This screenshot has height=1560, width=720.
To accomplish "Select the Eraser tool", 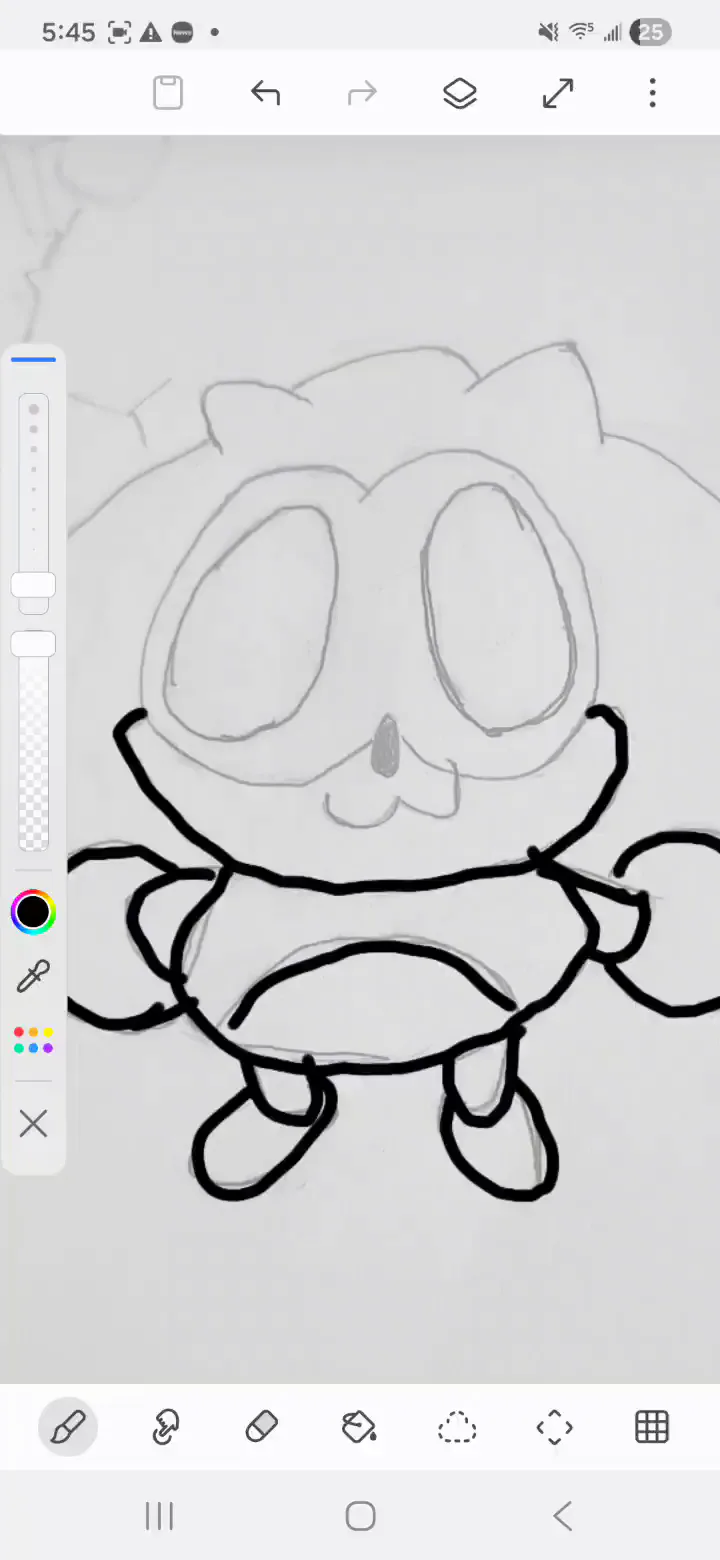I will [262, 1427].
